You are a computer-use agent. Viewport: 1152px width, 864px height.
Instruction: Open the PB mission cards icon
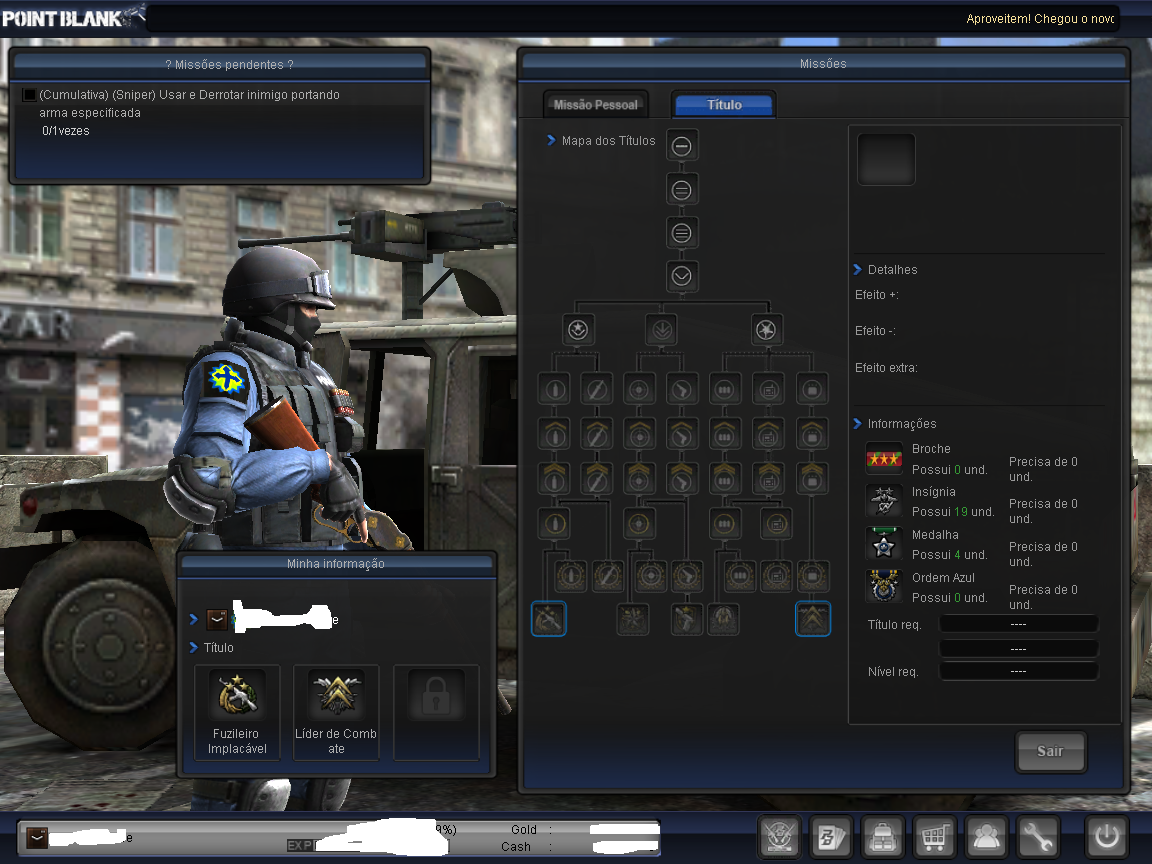click(831, 837)
